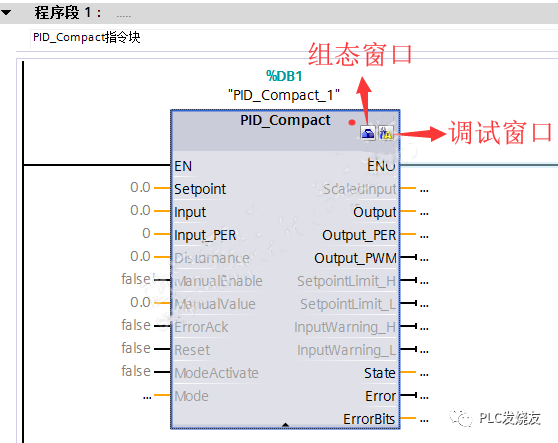Select the Output_PER parameter label
558x443 pixels.
pos(359,235)
